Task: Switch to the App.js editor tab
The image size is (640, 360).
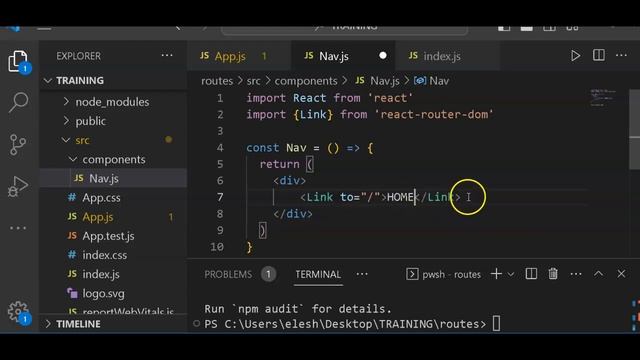Action: (x=230, y=56)
